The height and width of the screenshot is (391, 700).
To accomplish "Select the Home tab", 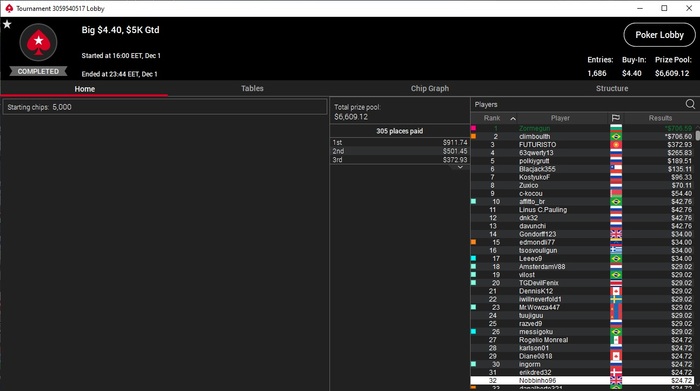I will click(x=84, y=89).
